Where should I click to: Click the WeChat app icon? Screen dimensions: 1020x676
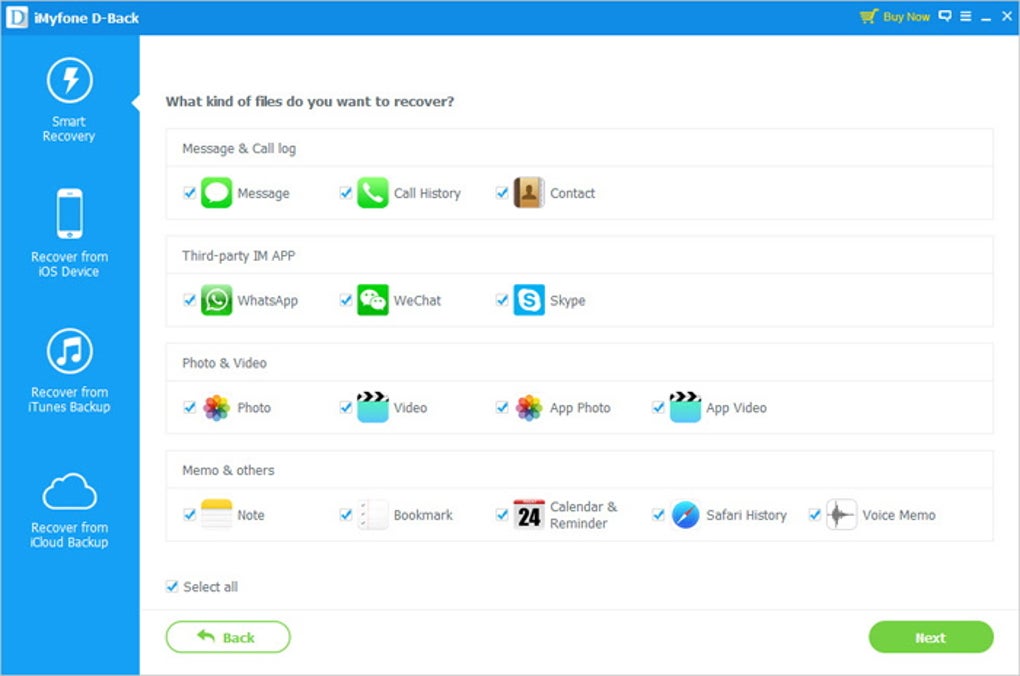click(x=371, y=300)
